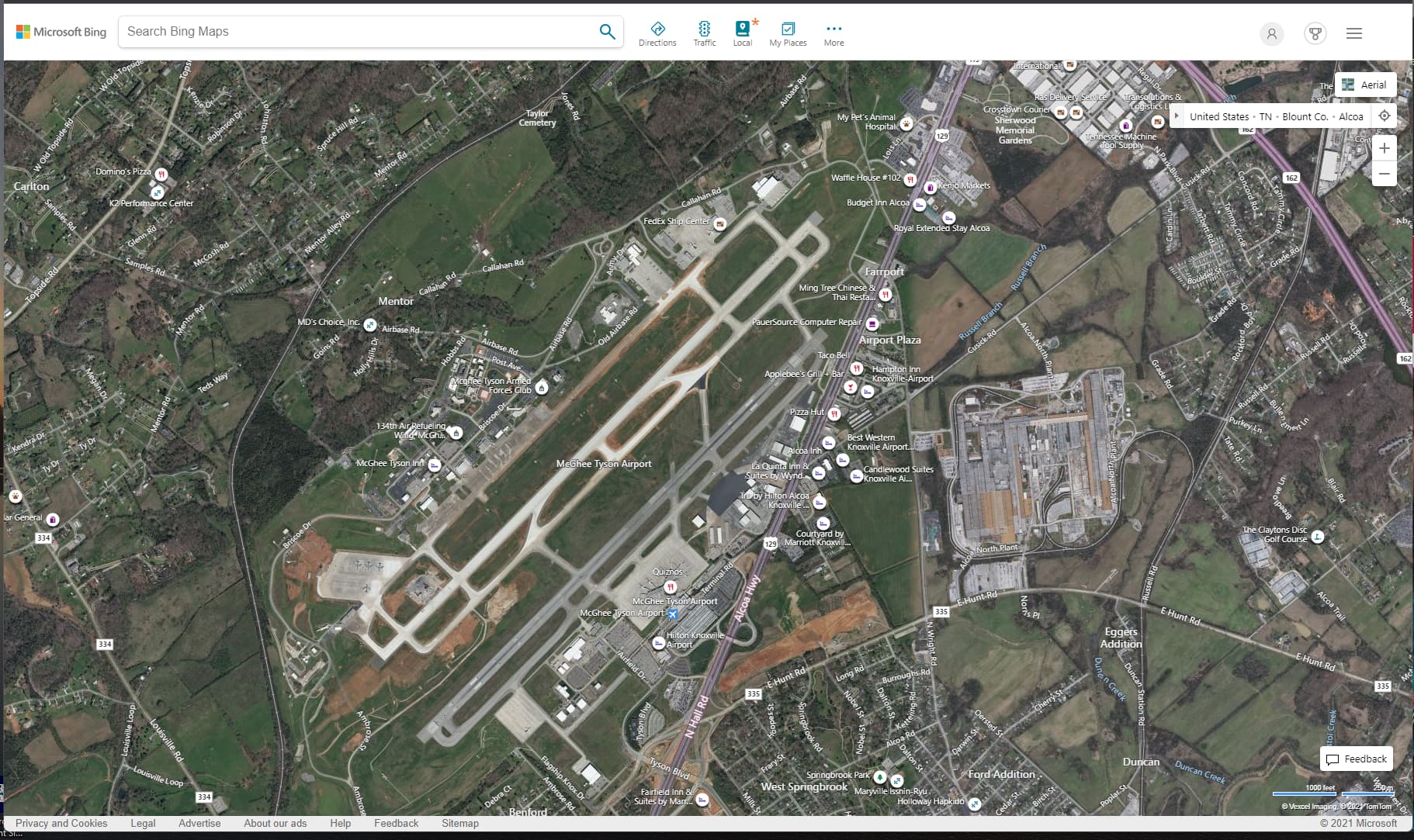Open the Sitemap footer link

tap(460, 823)
